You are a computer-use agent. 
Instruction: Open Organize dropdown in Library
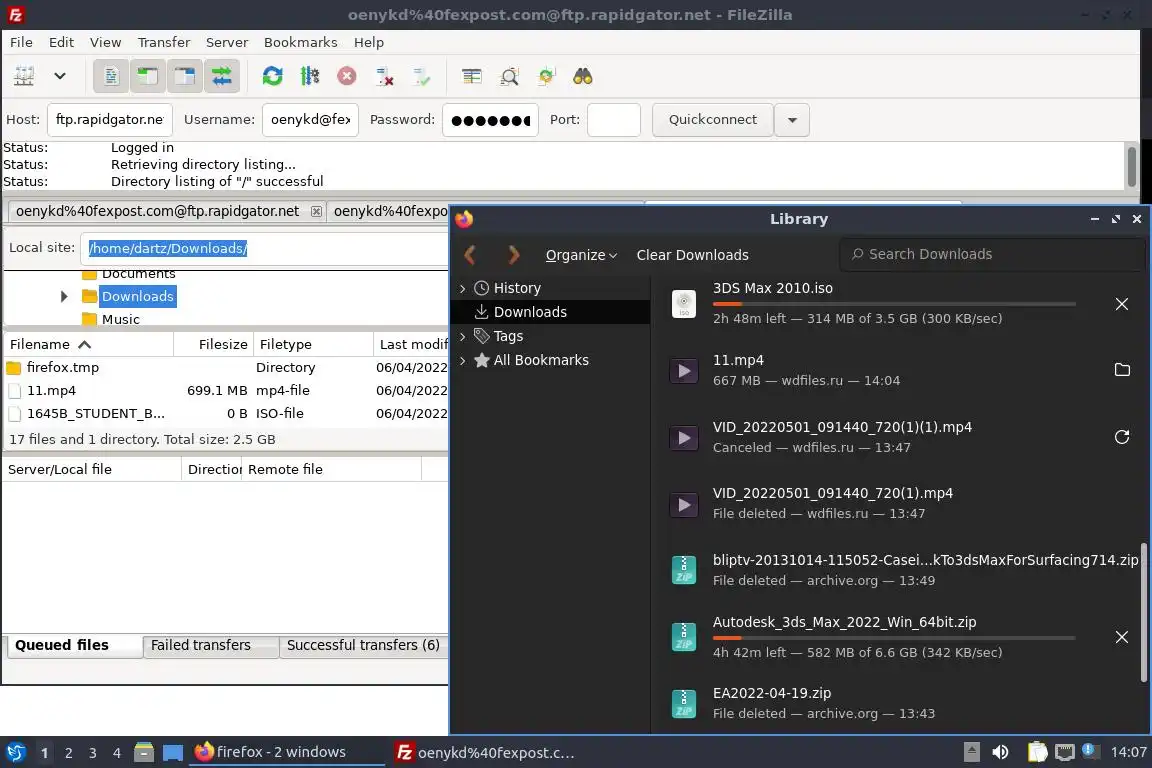pos(581,255)
